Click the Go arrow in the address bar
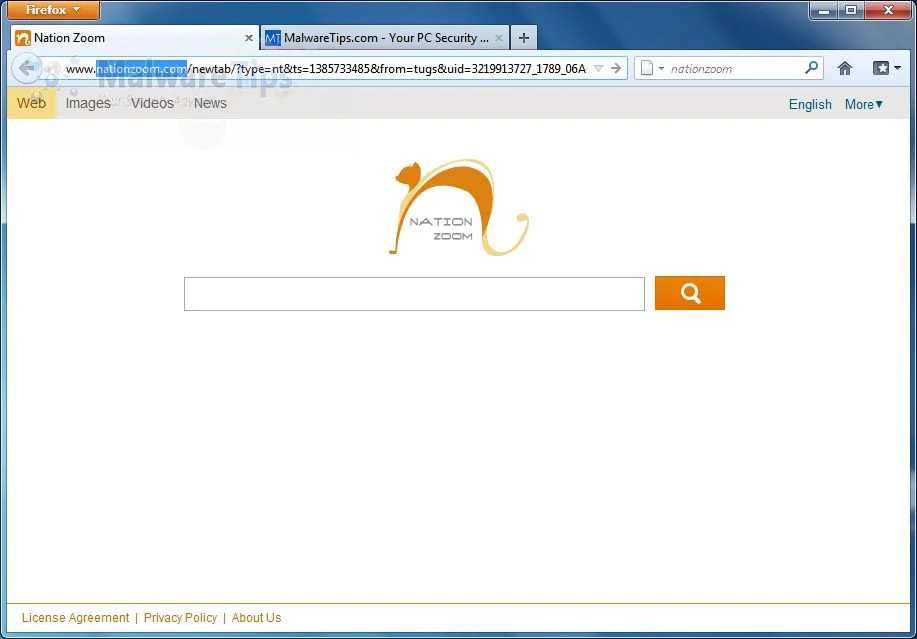 (x=616, y=68)
